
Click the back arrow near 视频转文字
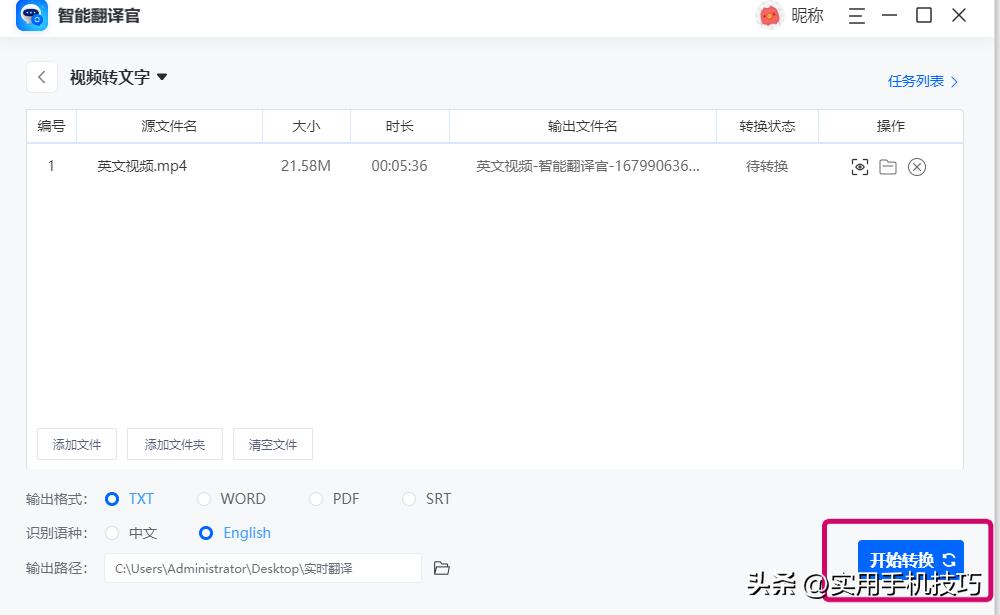pos(41,77)
